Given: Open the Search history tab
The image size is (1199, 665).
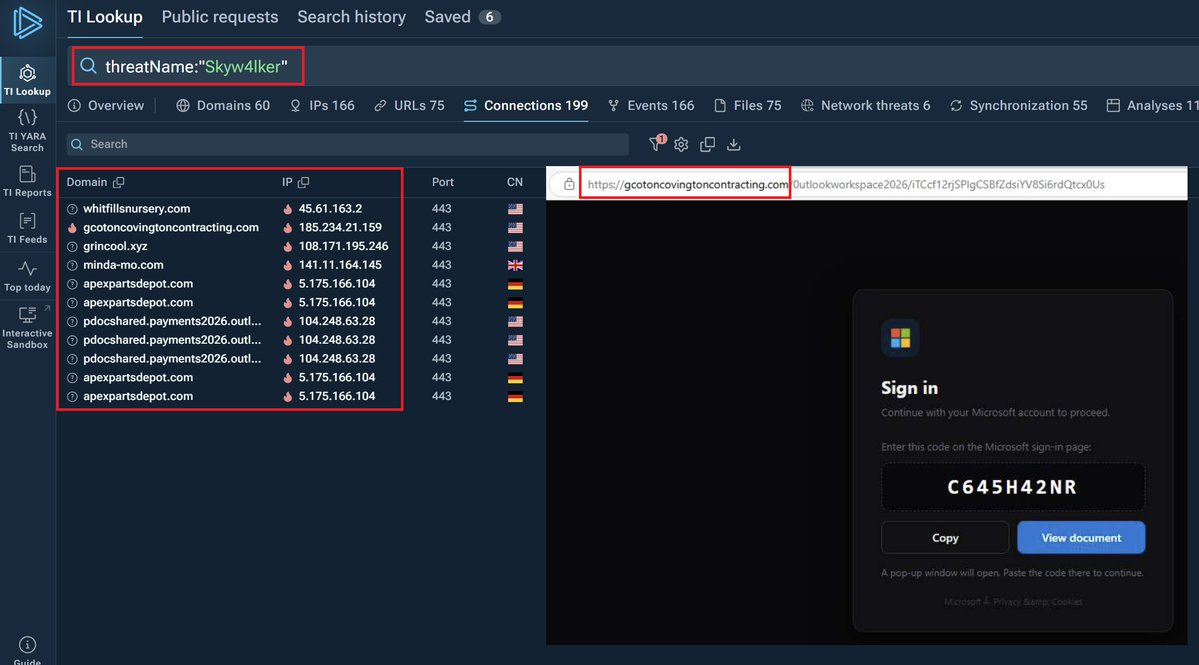Looking at the screenshot, I should pos(351,17).
